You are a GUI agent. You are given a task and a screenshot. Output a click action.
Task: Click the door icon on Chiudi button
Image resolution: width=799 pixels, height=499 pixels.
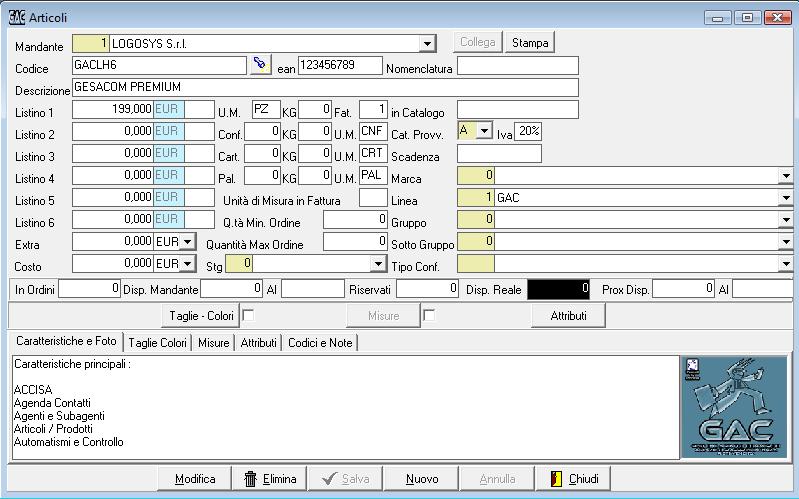tap(556, 479)
